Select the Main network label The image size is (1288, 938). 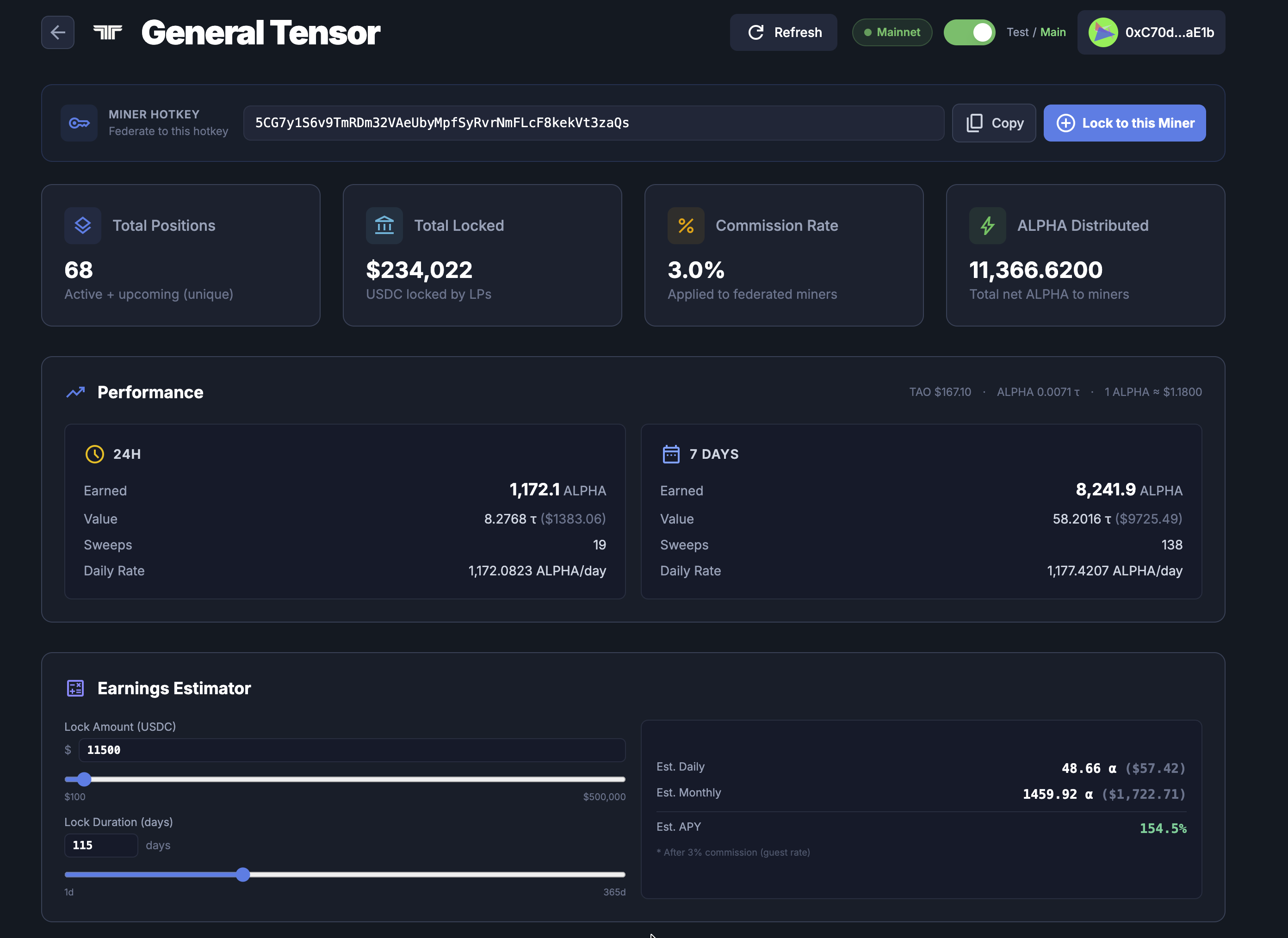click(x=1053, y=32)
